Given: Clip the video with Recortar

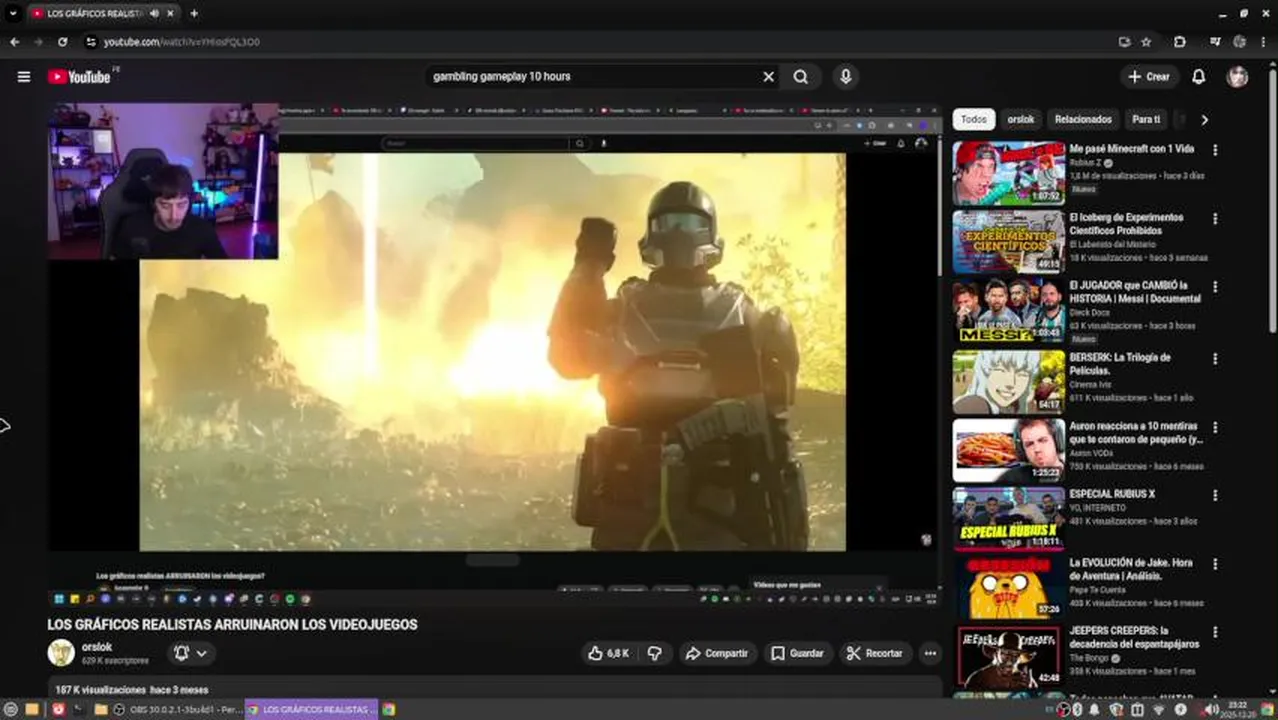Looking at the screenshot, I should (875, 653).
